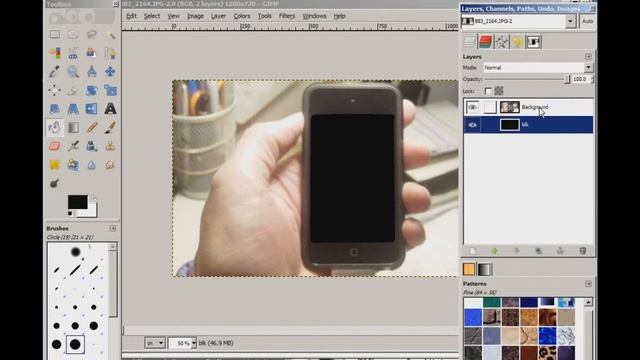Select the Move tool
Viewport: 640px width, 360px height.
click(x=110, y=72)
